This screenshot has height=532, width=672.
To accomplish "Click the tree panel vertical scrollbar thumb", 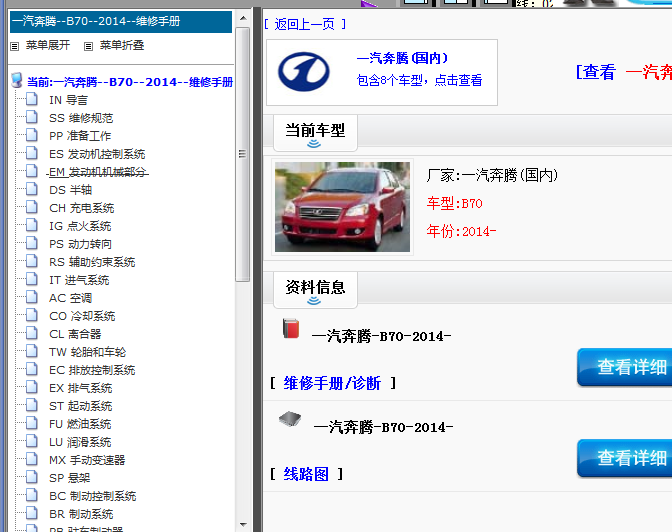I will point(243,154).
